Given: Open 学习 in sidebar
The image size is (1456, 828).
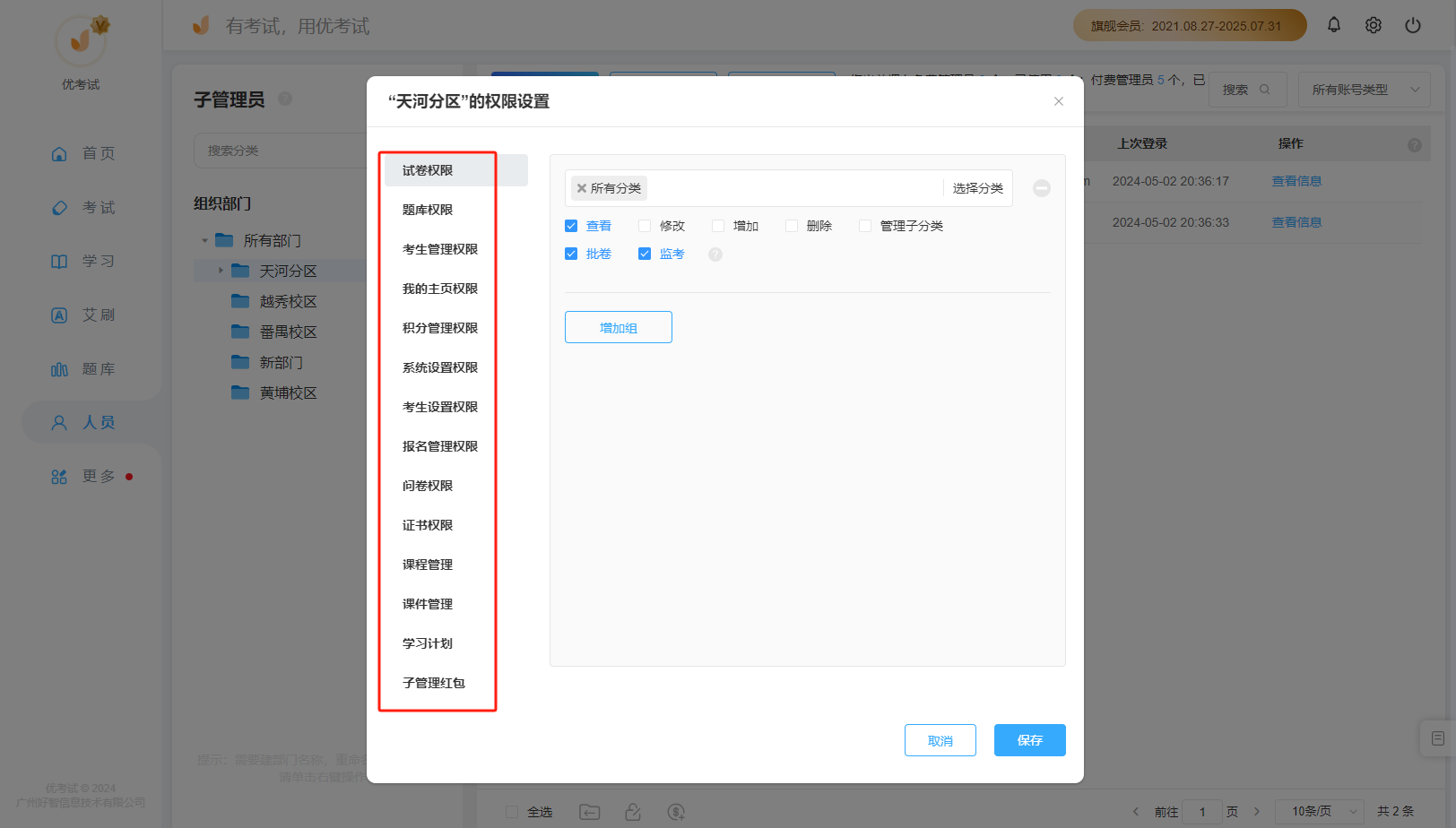Looking at the screenshot, I should click(82, 261).
